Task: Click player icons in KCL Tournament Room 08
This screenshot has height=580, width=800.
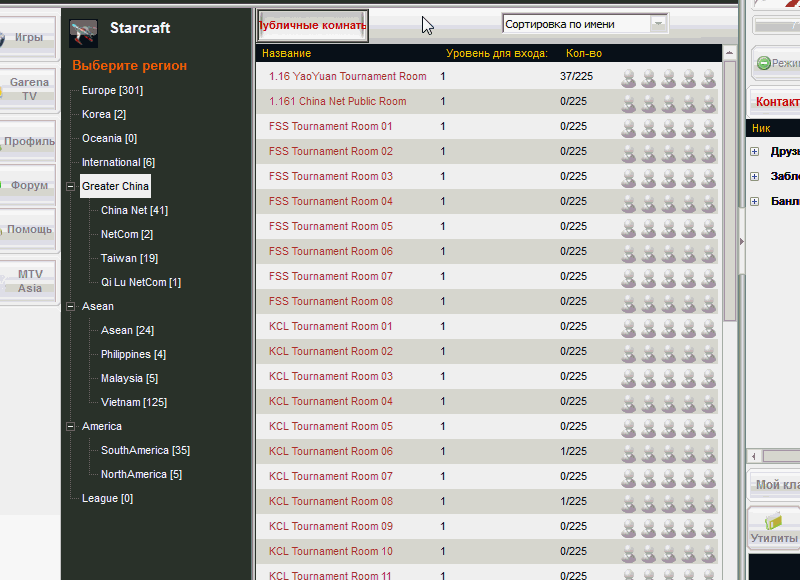Action: [668, 502]
